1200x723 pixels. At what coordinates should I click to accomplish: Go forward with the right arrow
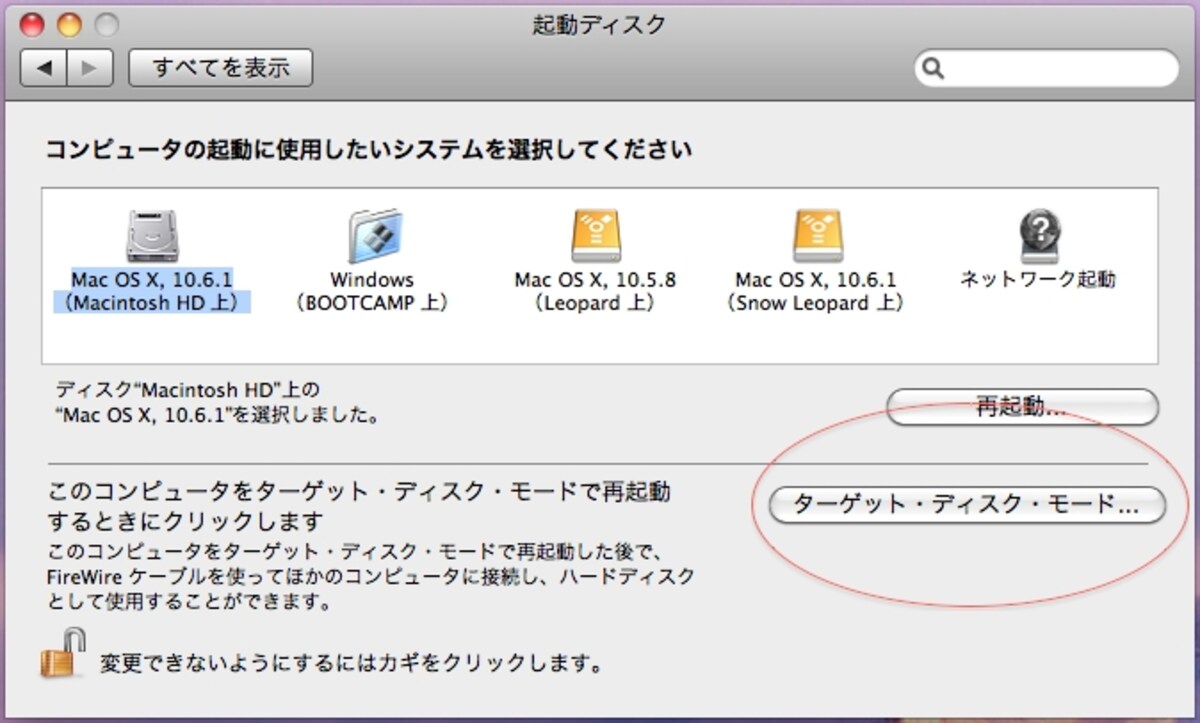point(90,68)
